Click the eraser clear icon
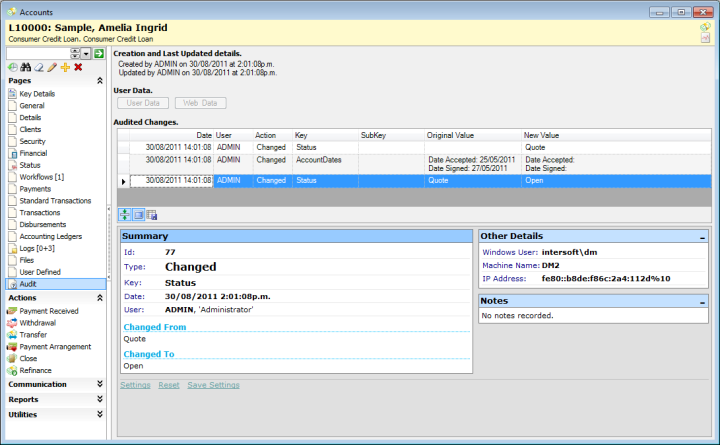Viewport: 720px width, 445px height. (39, 66)
